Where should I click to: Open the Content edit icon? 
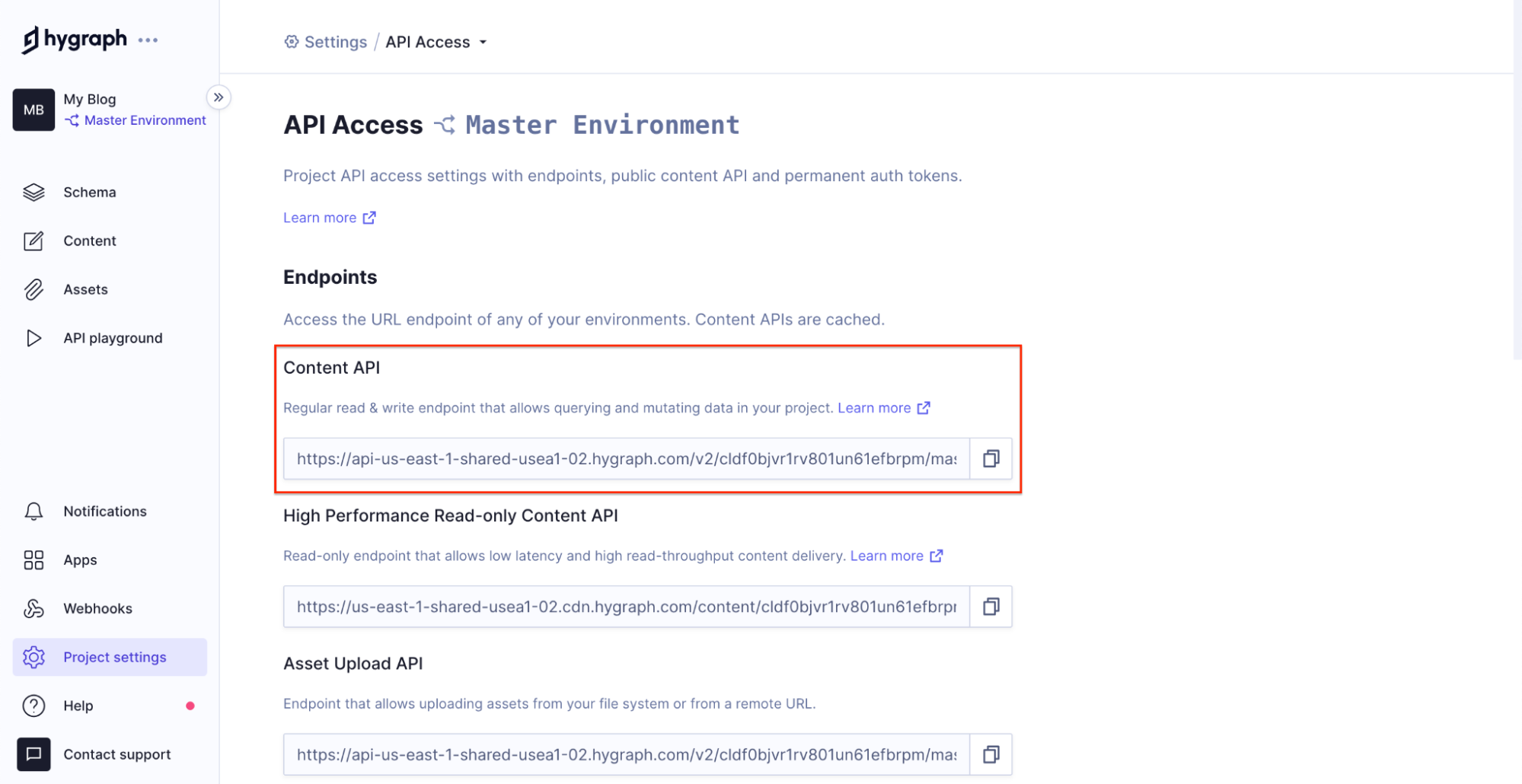click(34, 241)
